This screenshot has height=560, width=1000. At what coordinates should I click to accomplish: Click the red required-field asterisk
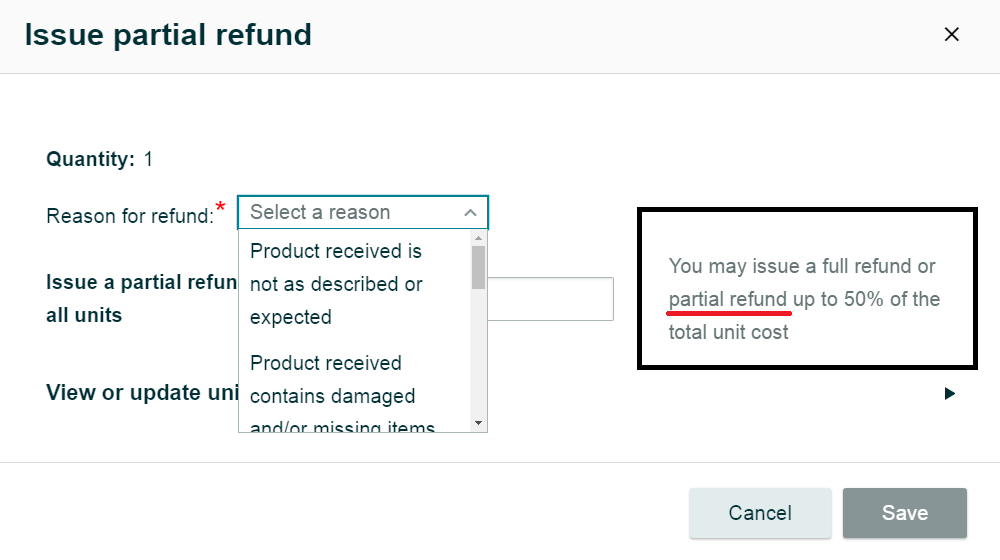coord(220,206)
